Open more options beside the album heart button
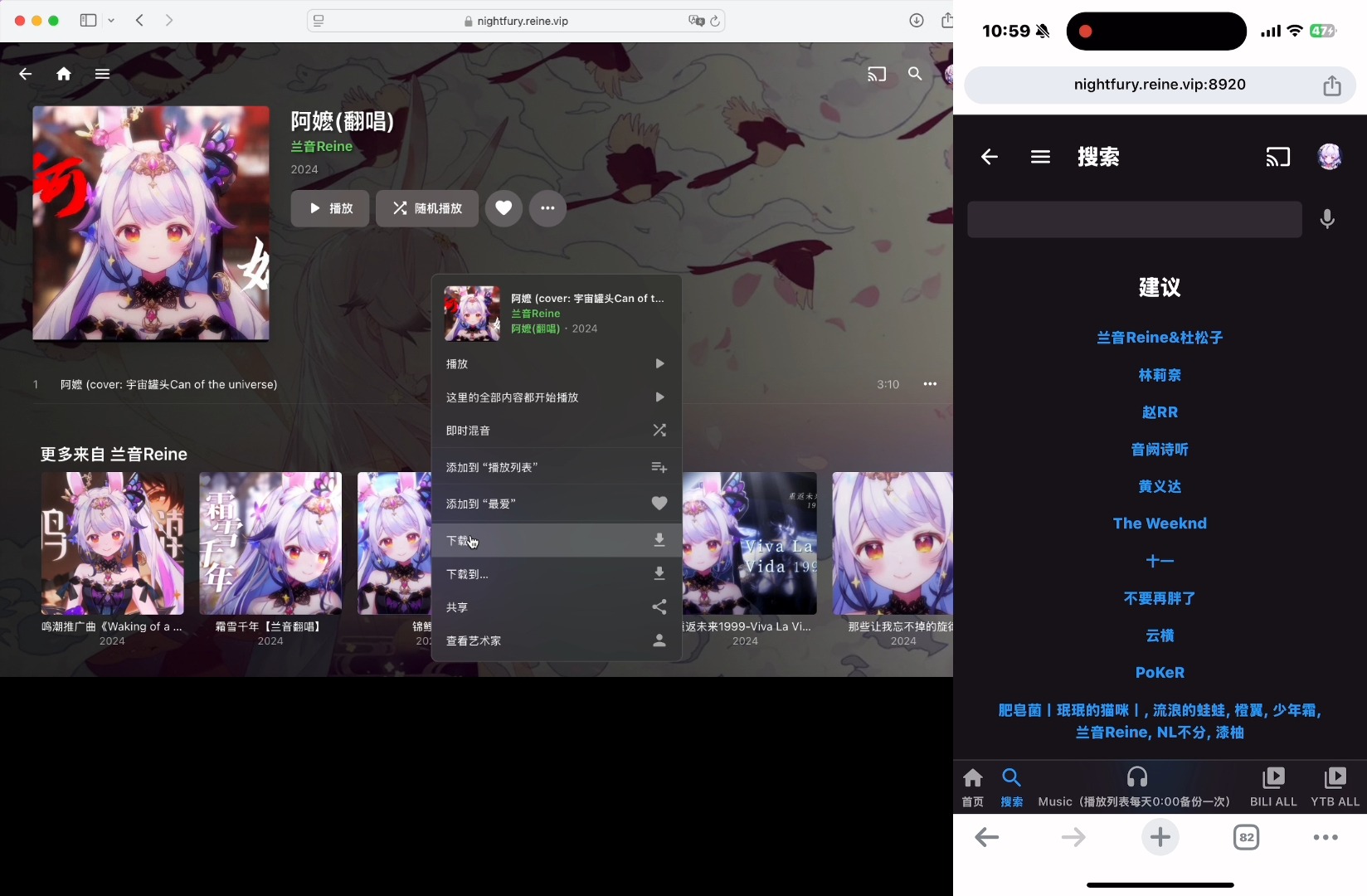This screenshot has width=1367, height=896. pos(547,208)
